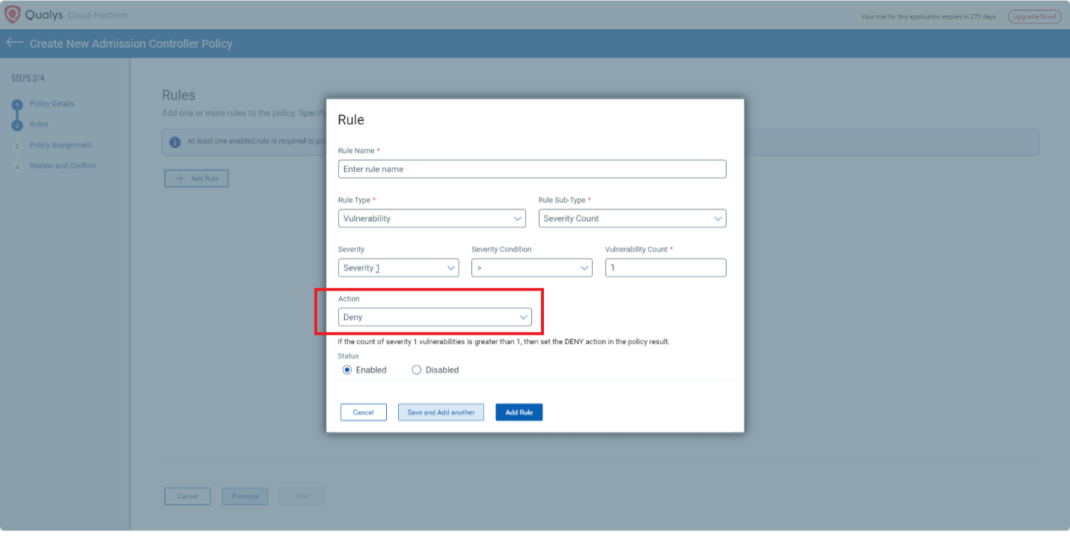Click the DENY action rule description text

tap(503, 341)
